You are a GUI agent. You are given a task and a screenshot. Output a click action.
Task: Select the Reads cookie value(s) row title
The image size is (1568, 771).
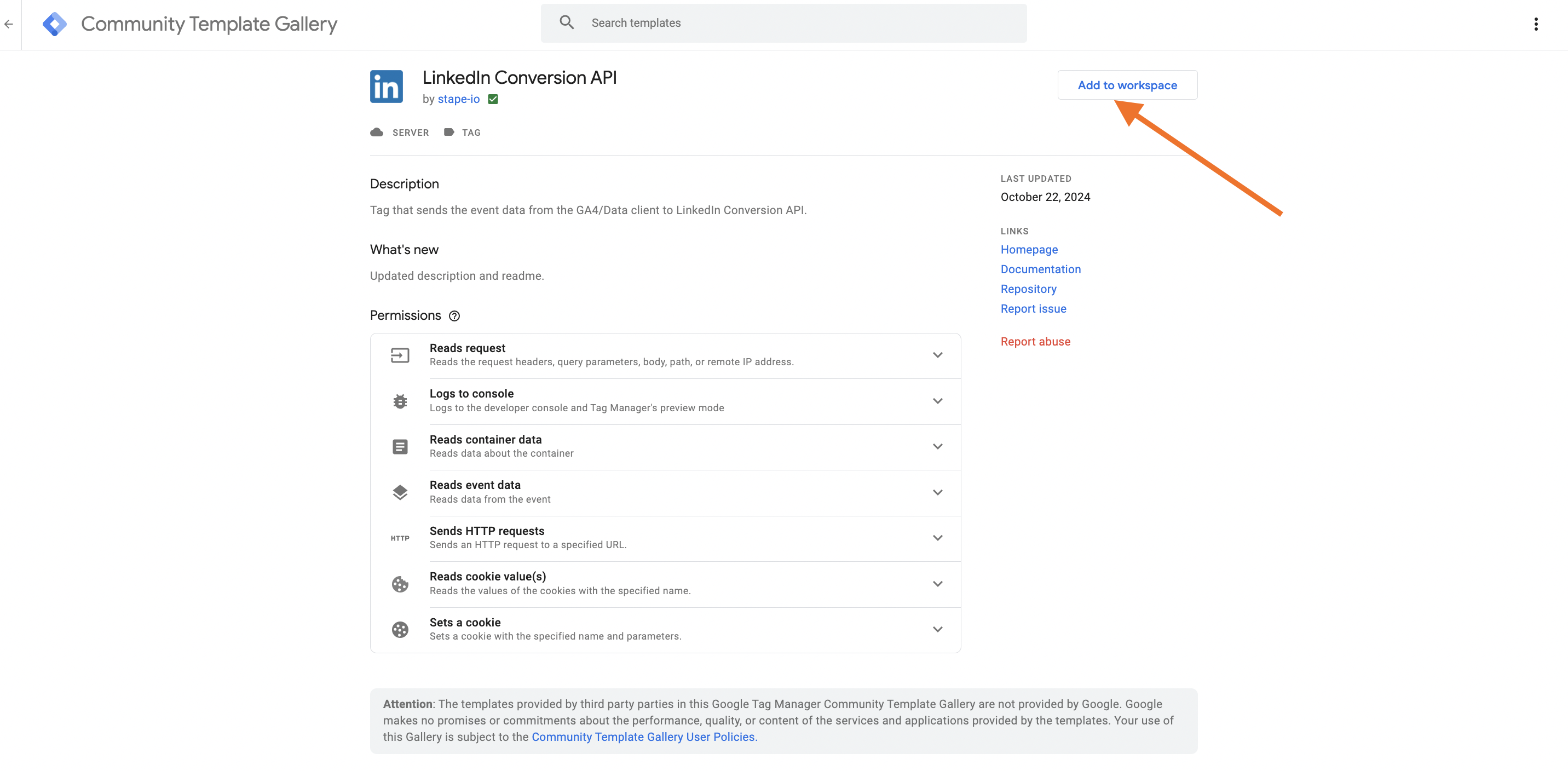coord(488,577)
